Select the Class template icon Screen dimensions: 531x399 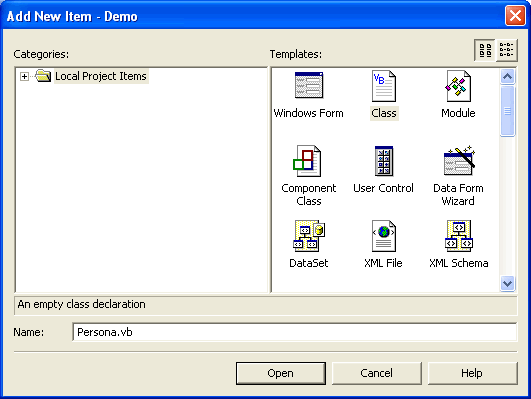384,86
